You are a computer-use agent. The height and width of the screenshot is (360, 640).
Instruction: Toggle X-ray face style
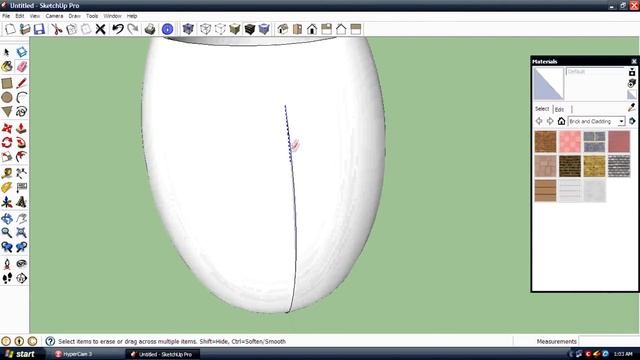tap(188, 29)
